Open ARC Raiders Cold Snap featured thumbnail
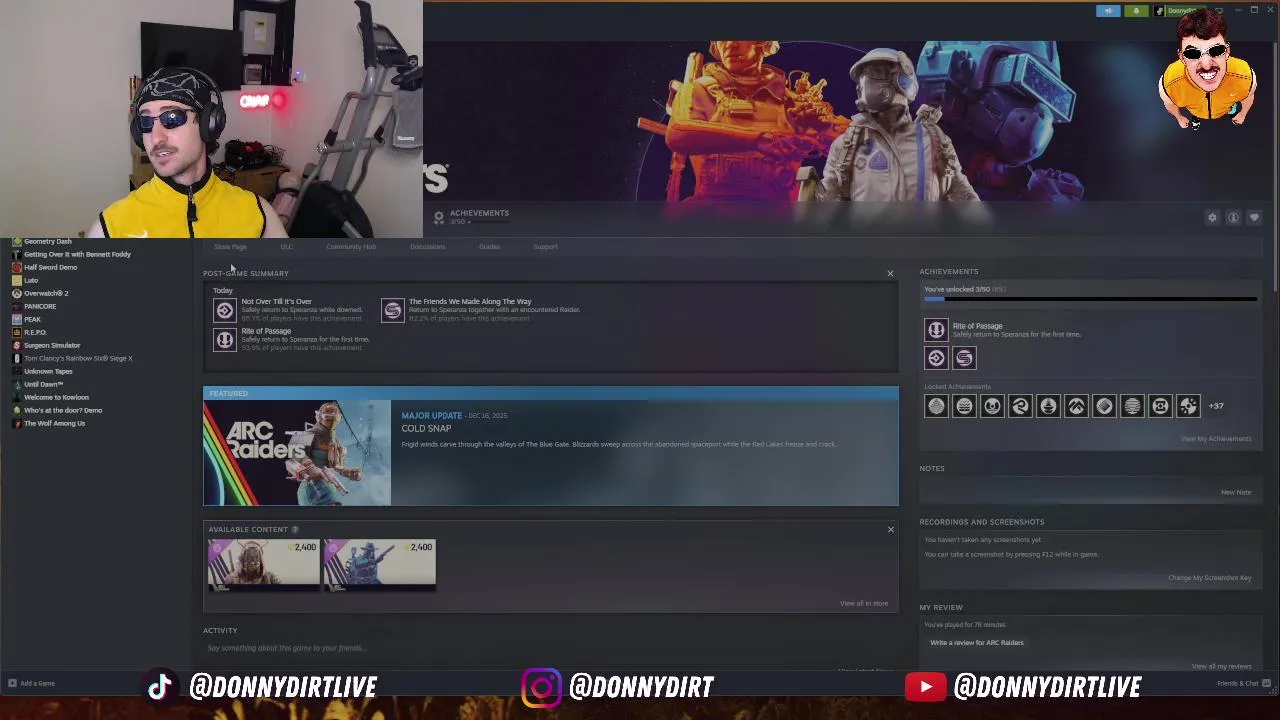This screenshot has height=720, width=1280. 297,453
